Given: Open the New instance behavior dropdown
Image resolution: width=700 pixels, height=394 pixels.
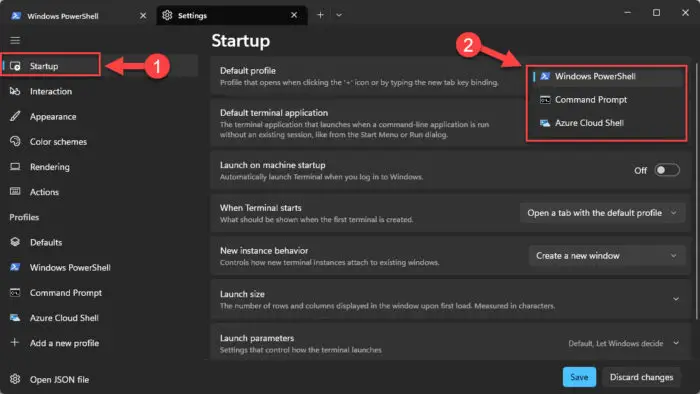Looking at the screenshot, I should (607, 256).
